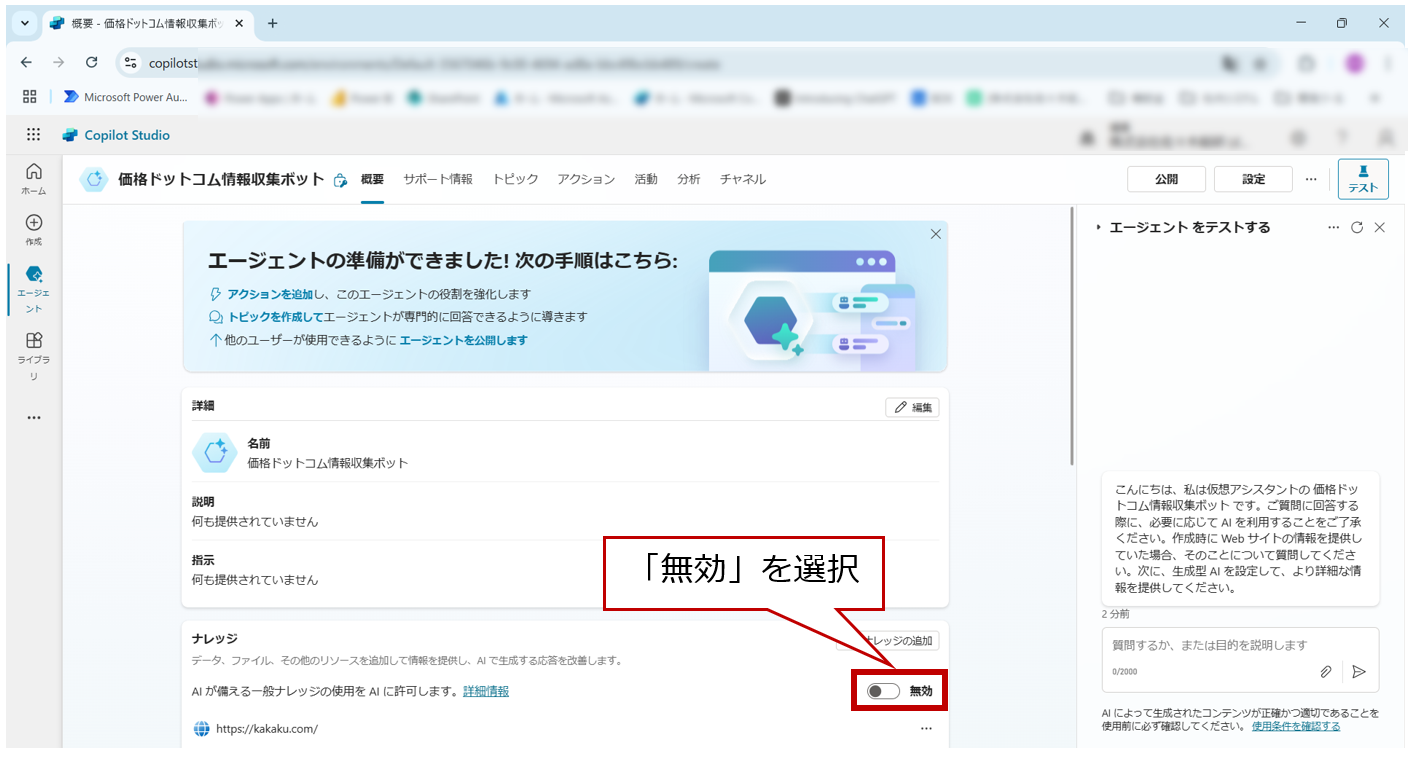The image size is (1412, 779).
Task: Click the globe icon next to kakaku.com
Action: (x=201, y=729)
